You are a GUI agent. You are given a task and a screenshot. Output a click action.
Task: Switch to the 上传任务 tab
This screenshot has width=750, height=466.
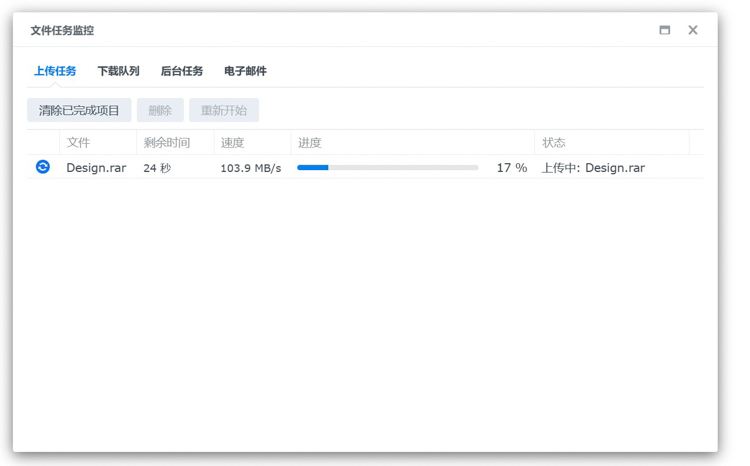coord(55,71)
